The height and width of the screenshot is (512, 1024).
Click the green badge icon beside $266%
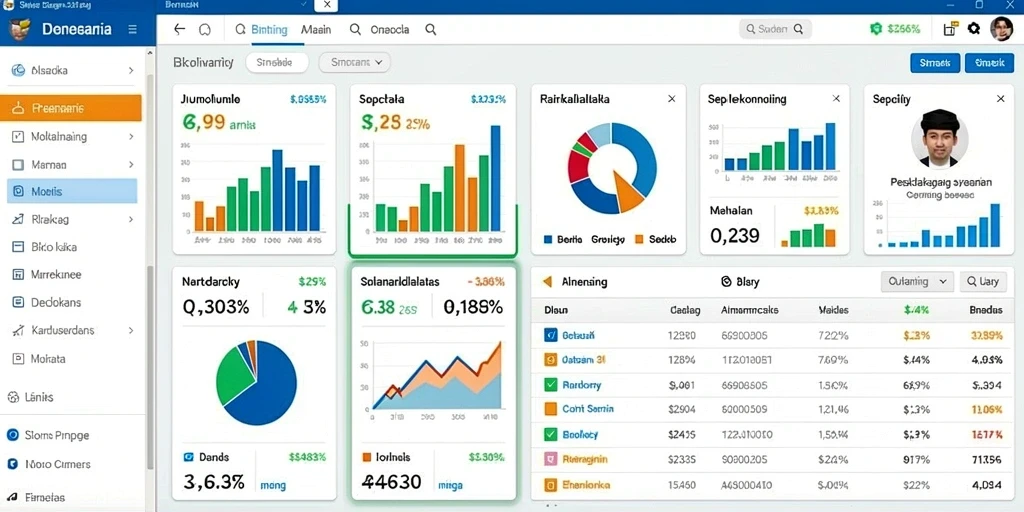click(876, 29)
